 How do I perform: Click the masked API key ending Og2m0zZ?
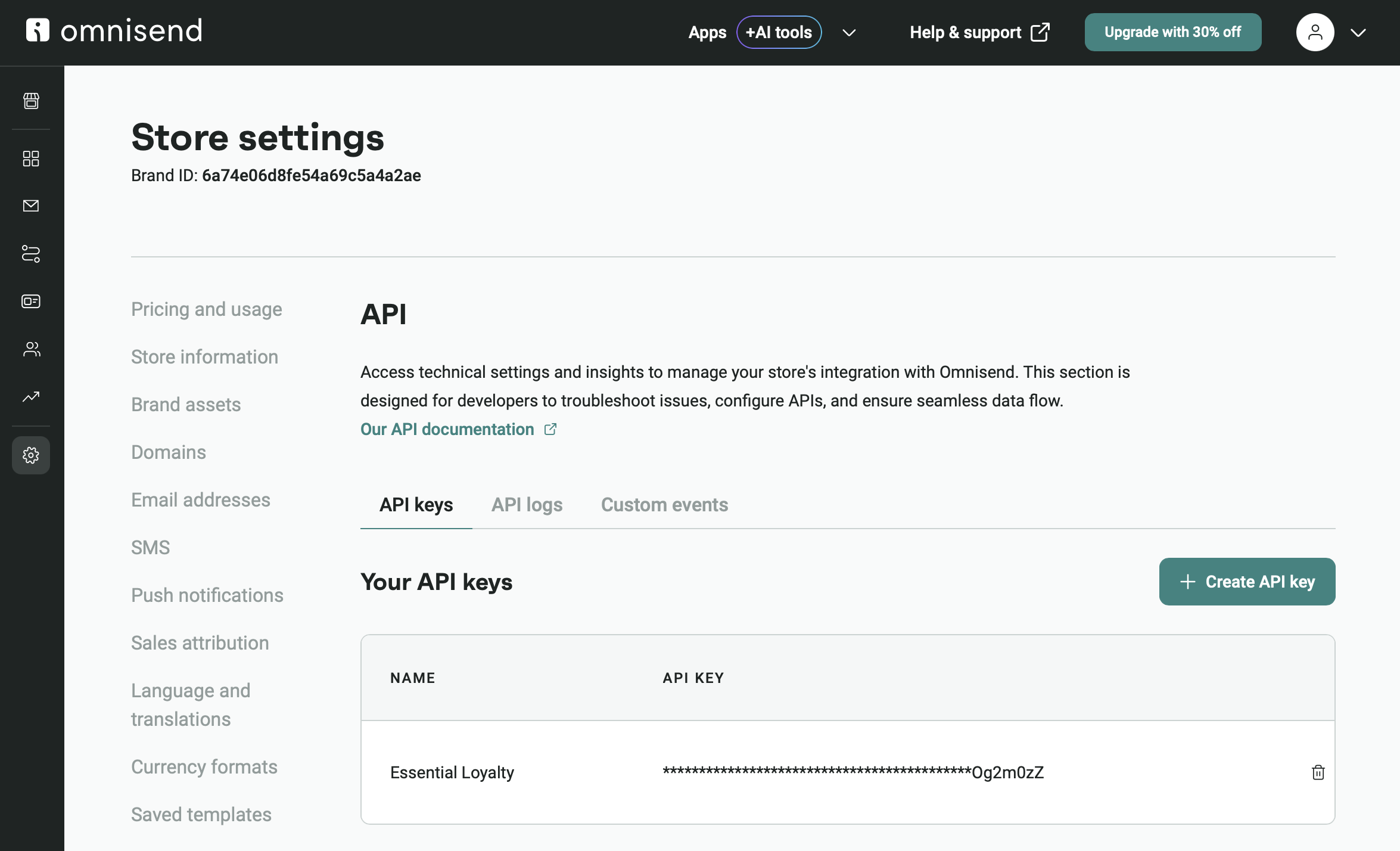[854, 772]
